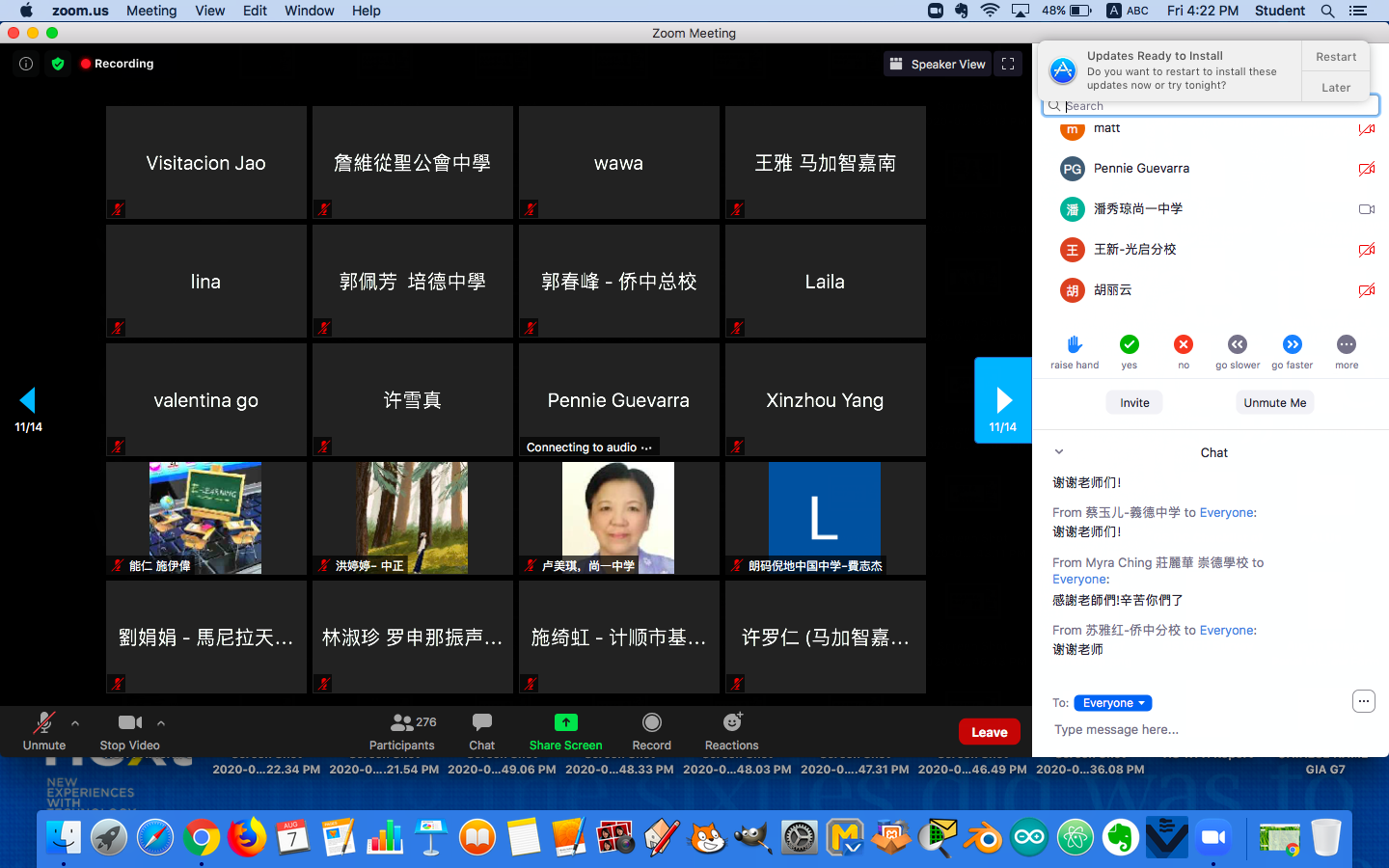
Task: Open the Meeting menu
Action: (x=151, y=11)
